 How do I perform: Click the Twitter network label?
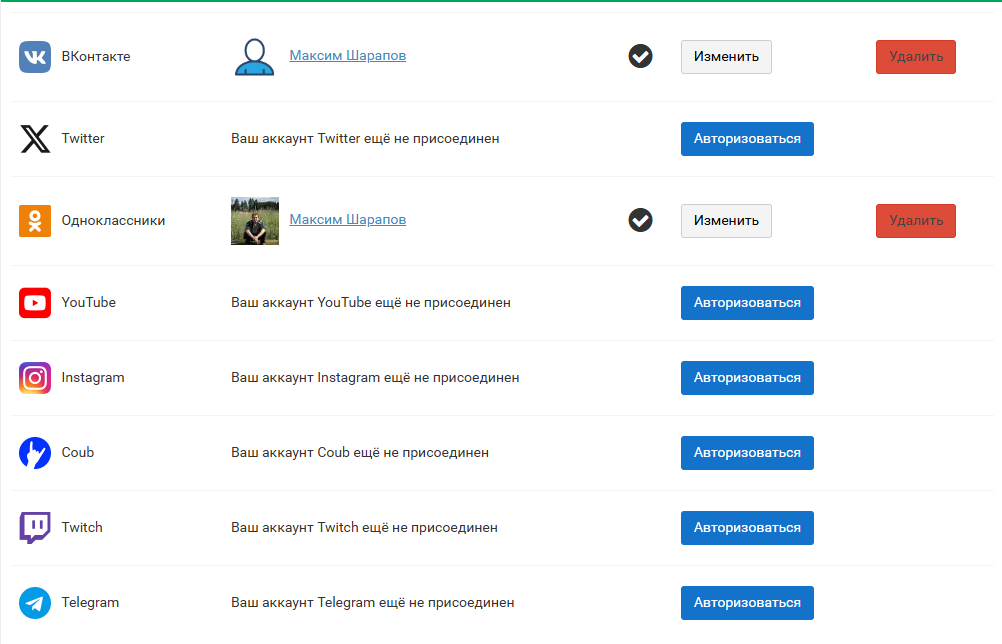click(83, 139)
